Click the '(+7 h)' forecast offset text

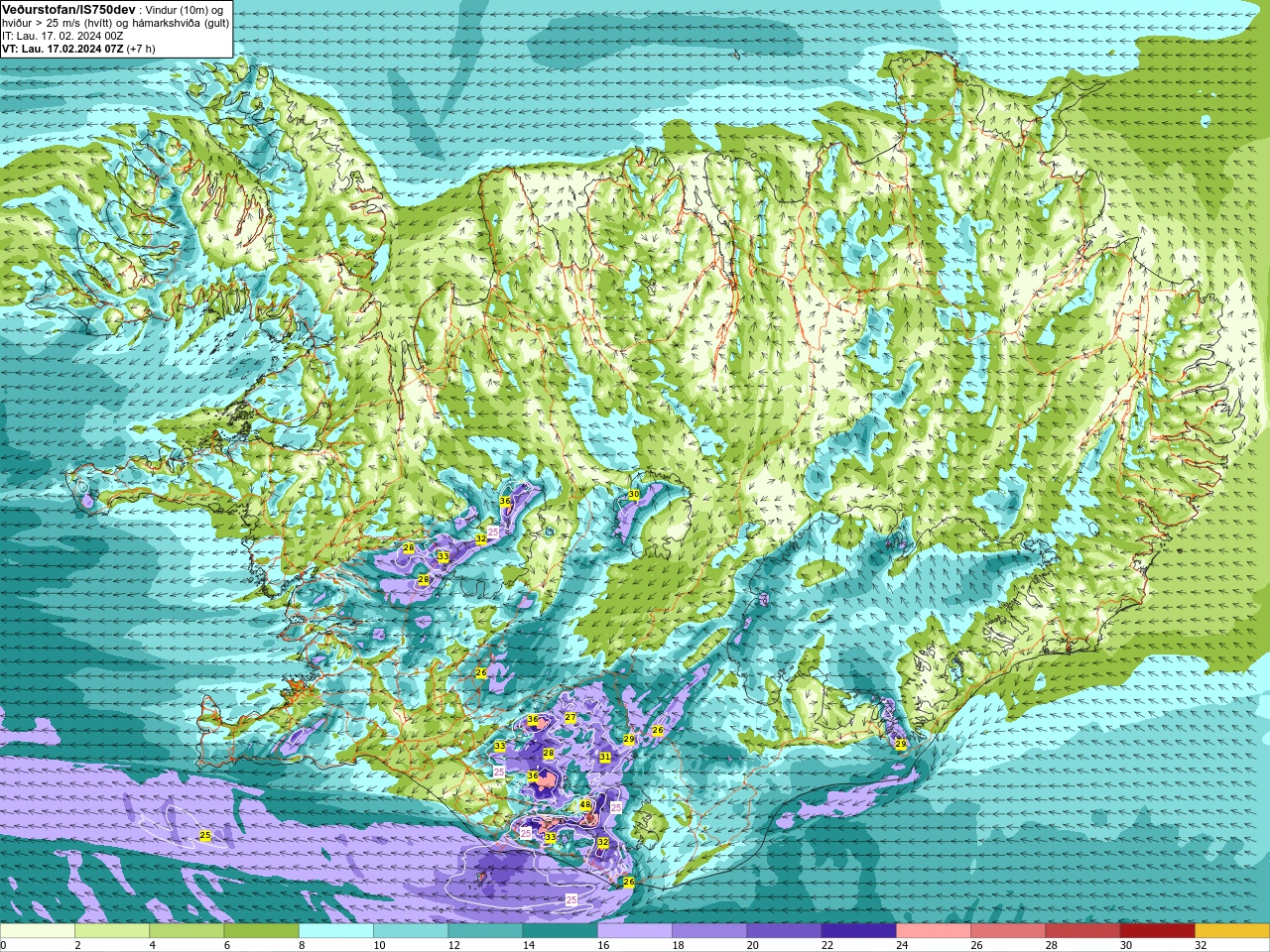141,49
